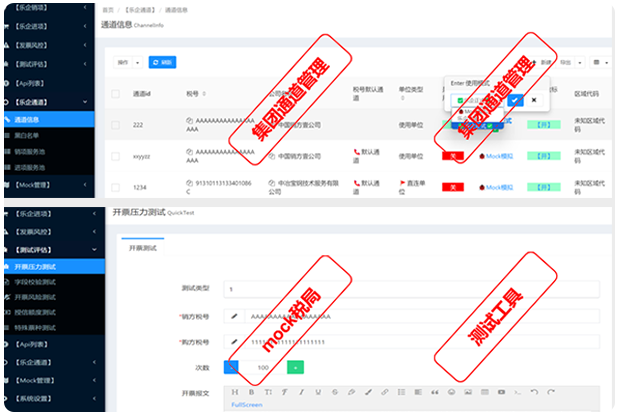Viewport: 620px width, 415px height.
Task: Click the copy icon beside tax number 91310113133401086C
Action: point(189,183)
